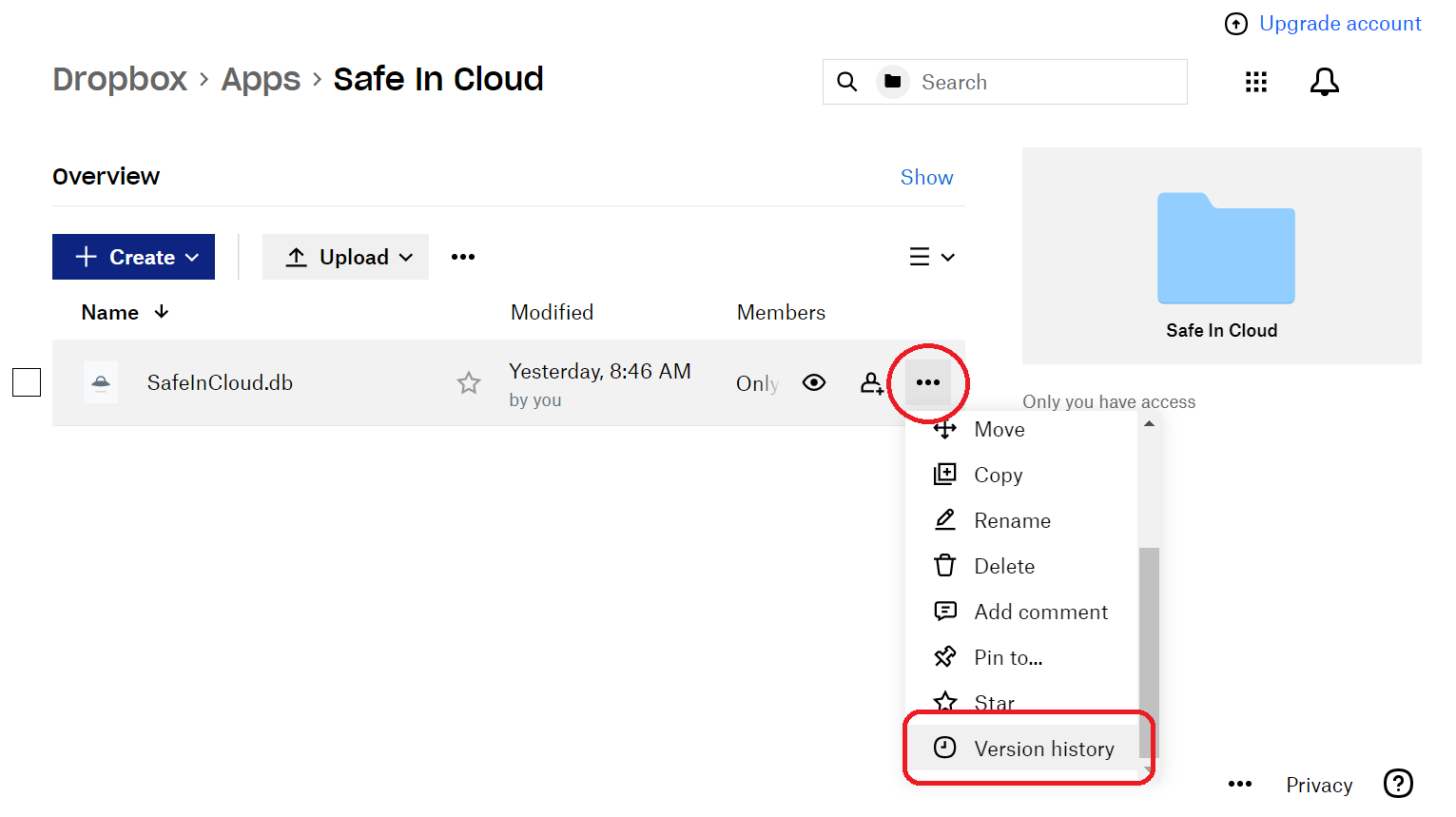Tick the SafeInCloud.db row checkbox
The width and height of the screenshot is (1456, 817).
27,382
